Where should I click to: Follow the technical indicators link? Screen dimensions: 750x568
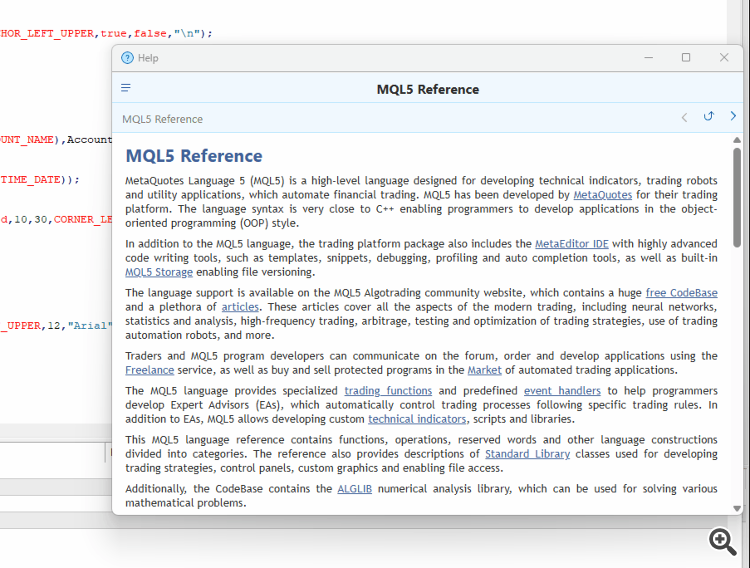coord(417,419)
